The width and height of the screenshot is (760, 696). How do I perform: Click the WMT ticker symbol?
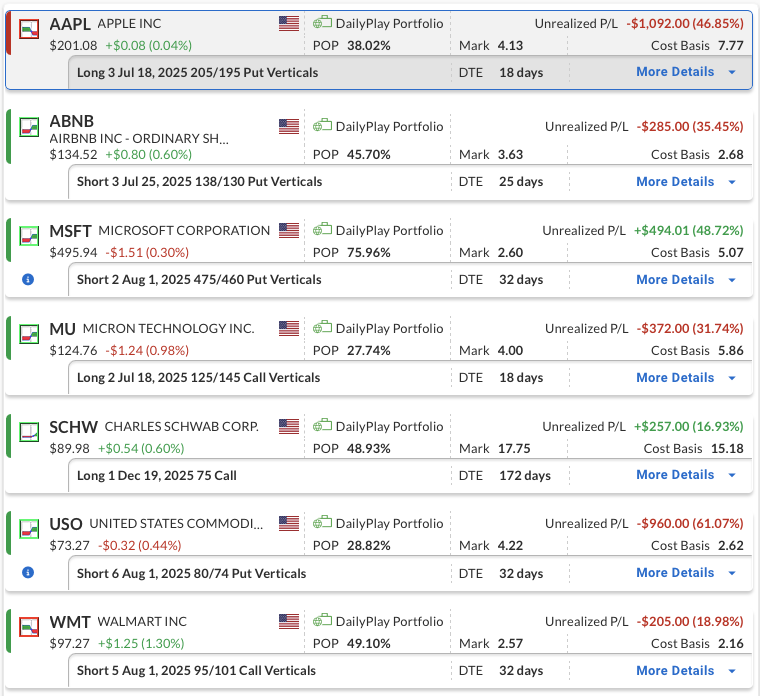70,622
